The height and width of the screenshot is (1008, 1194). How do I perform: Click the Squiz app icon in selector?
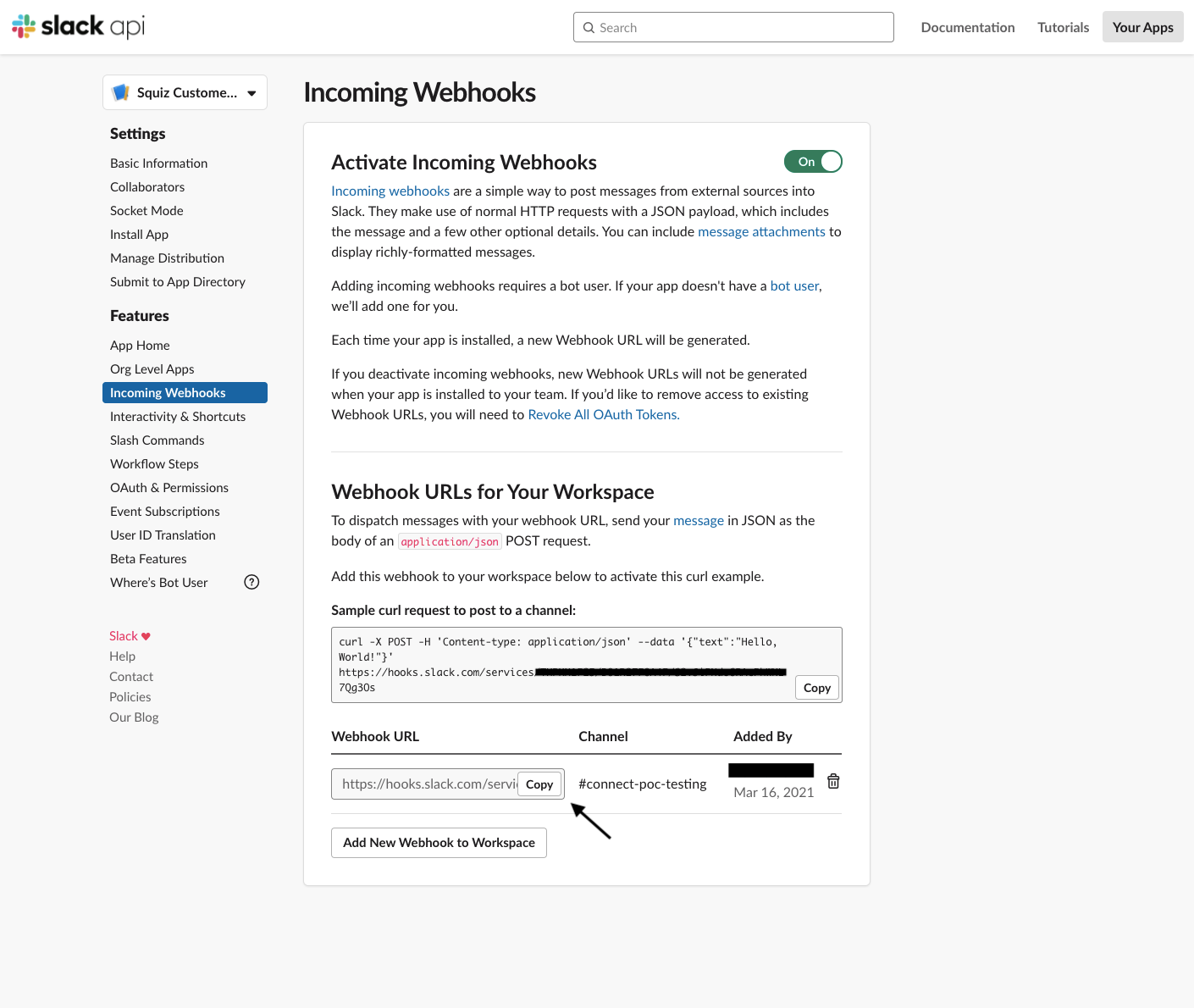point(121,92)
